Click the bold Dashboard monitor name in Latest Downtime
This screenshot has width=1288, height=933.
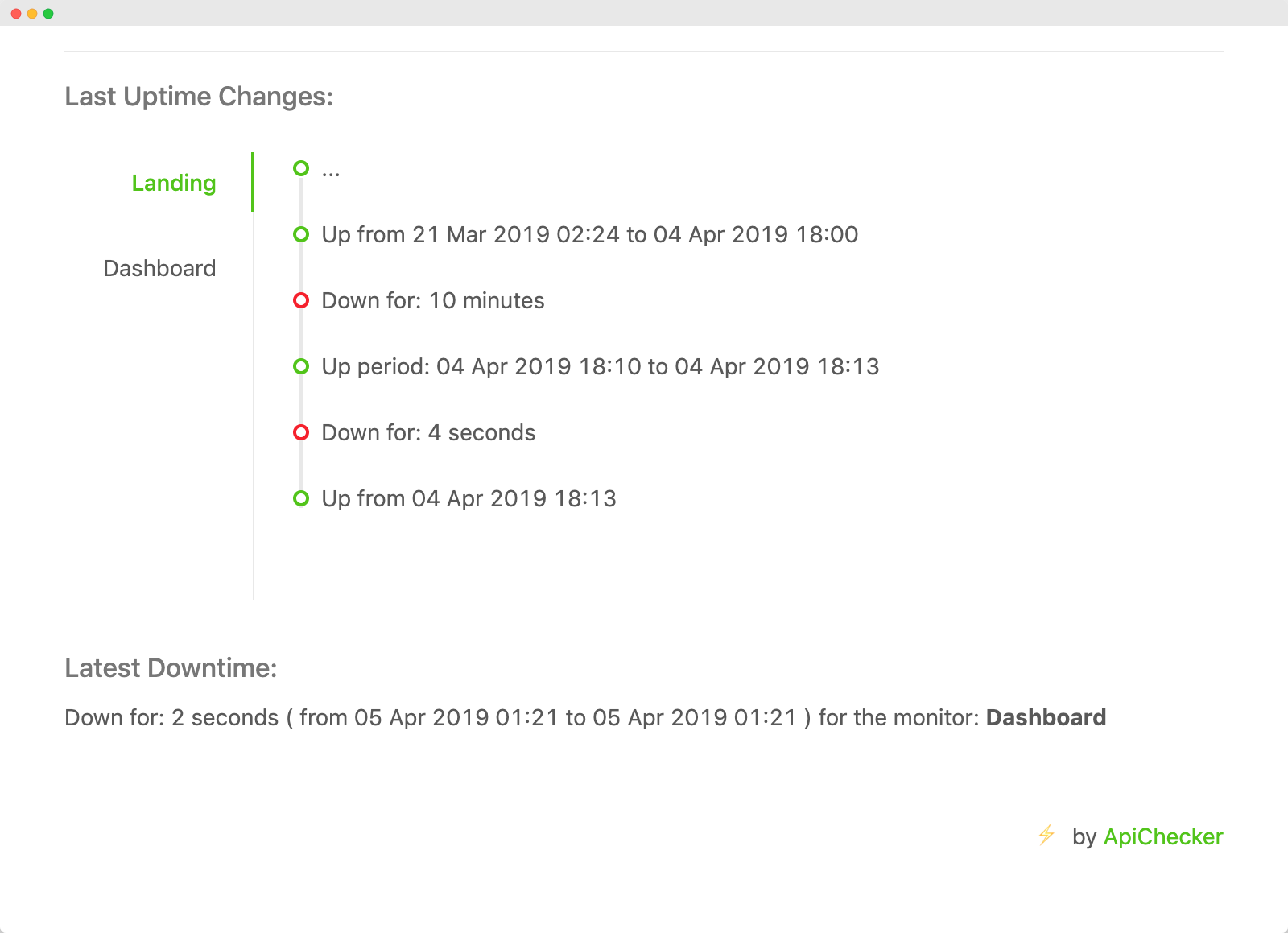[1046, 718]
